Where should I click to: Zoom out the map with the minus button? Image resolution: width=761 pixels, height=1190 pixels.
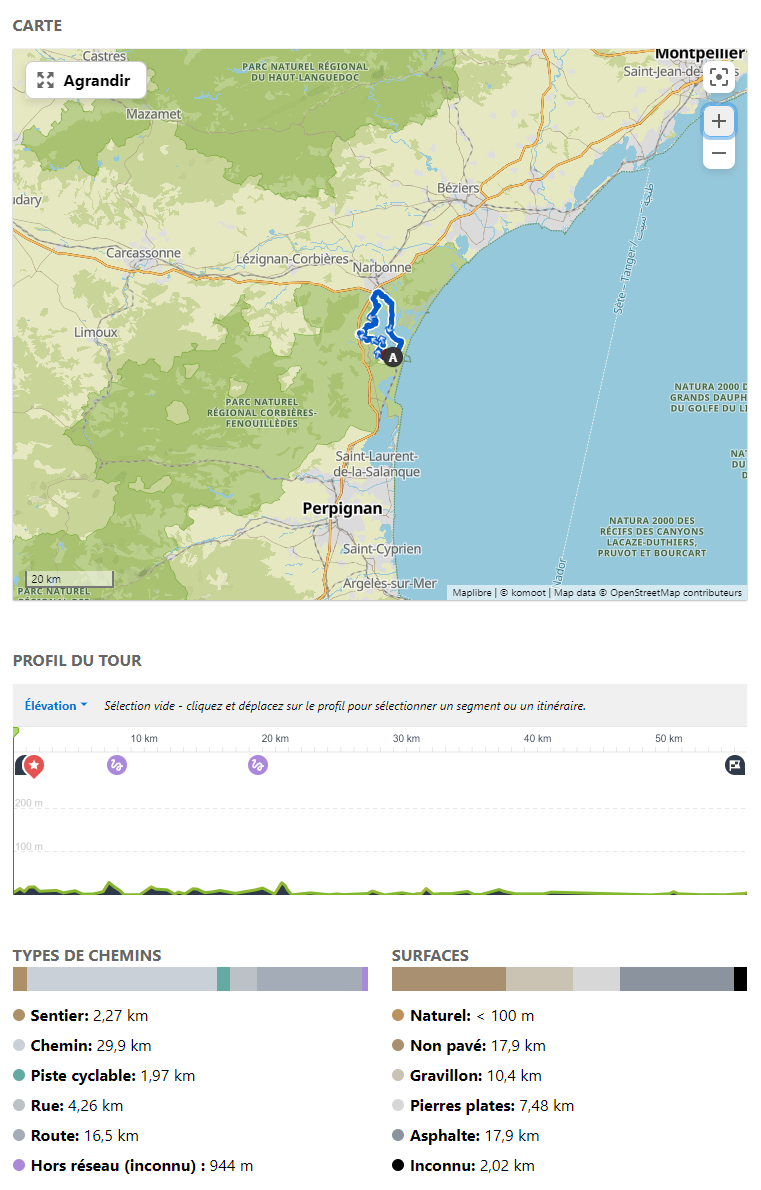click(x=719, y=153)
